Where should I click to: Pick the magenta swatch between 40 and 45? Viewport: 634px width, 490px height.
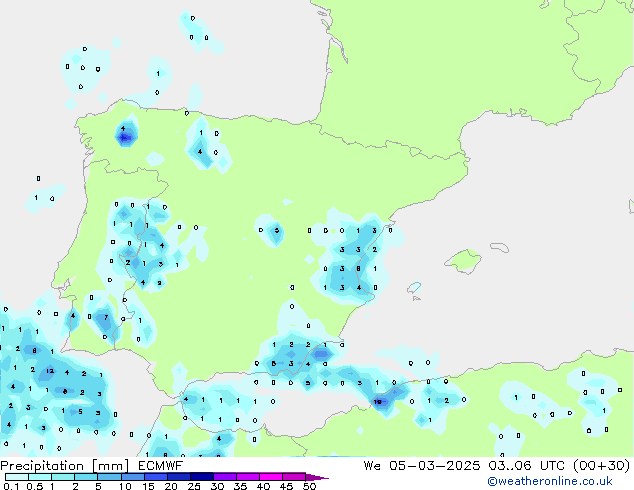(x=271, y=477)
